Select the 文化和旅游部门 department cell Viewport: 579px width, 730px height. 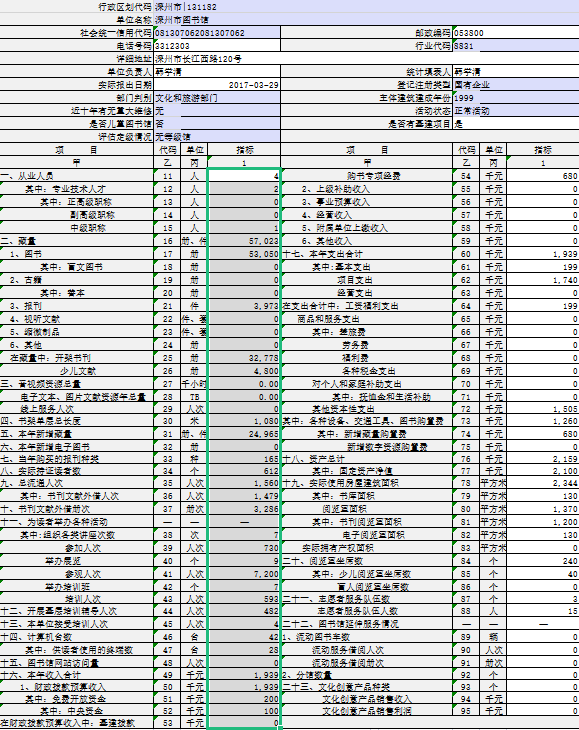point(217,98)
